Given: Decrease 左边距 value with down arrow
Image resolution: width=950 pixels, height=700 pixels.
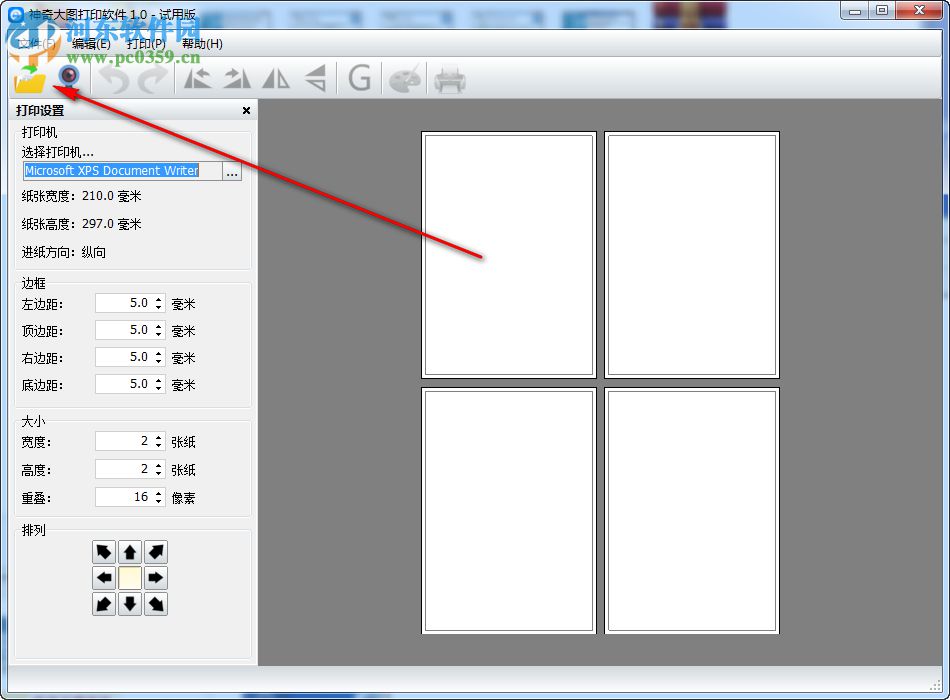Looking at the screenshot, I should tap(159, 307).
